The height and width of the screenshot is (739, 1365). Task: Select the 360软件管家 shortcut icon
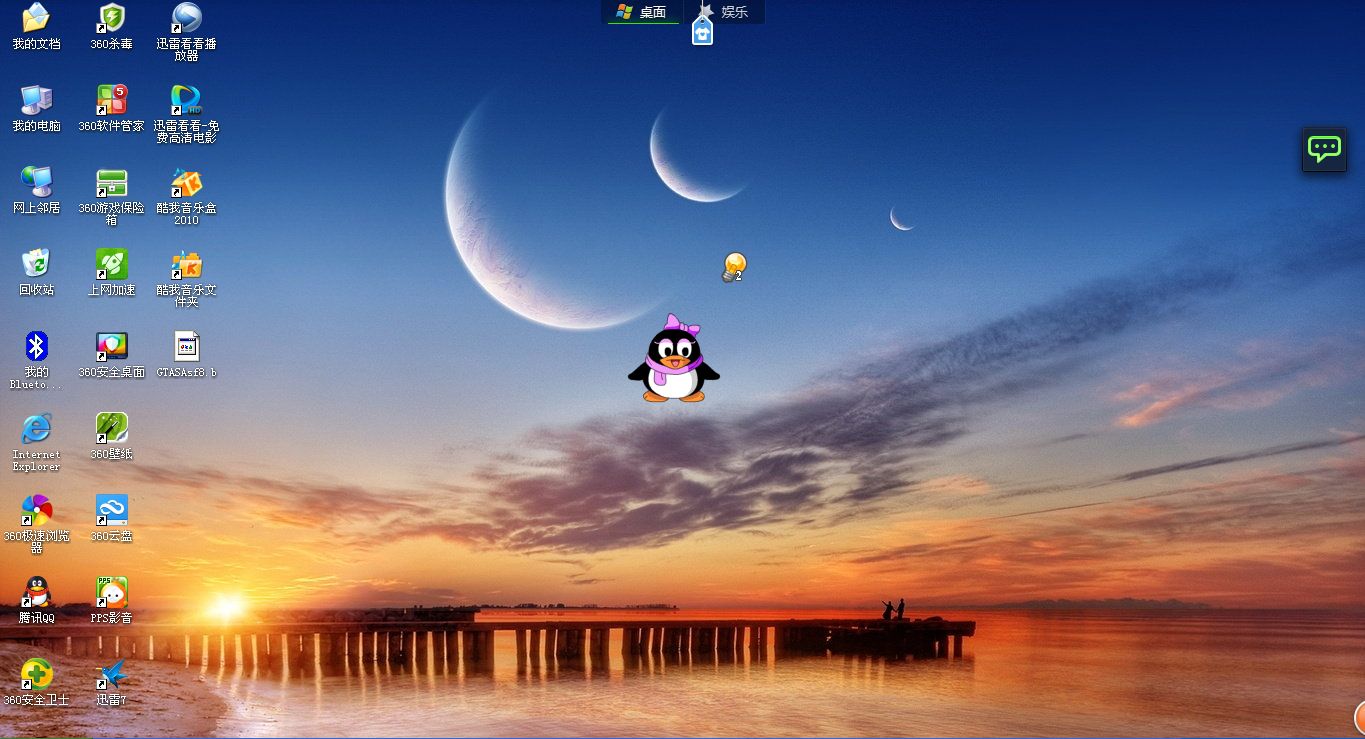[111, 100]
